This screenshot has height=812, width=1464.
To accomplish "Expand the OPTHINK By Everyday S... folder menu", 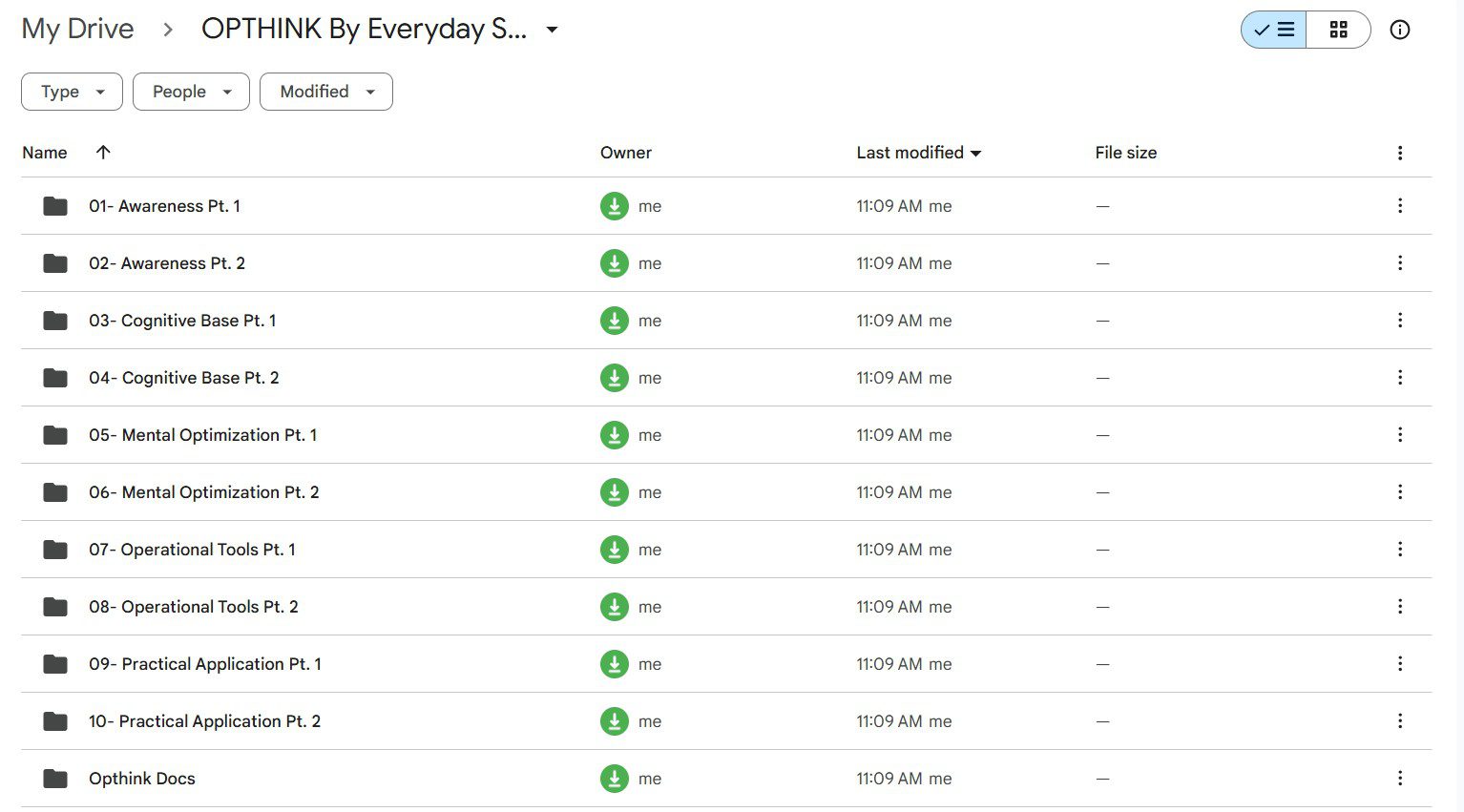I will point(552,30).
